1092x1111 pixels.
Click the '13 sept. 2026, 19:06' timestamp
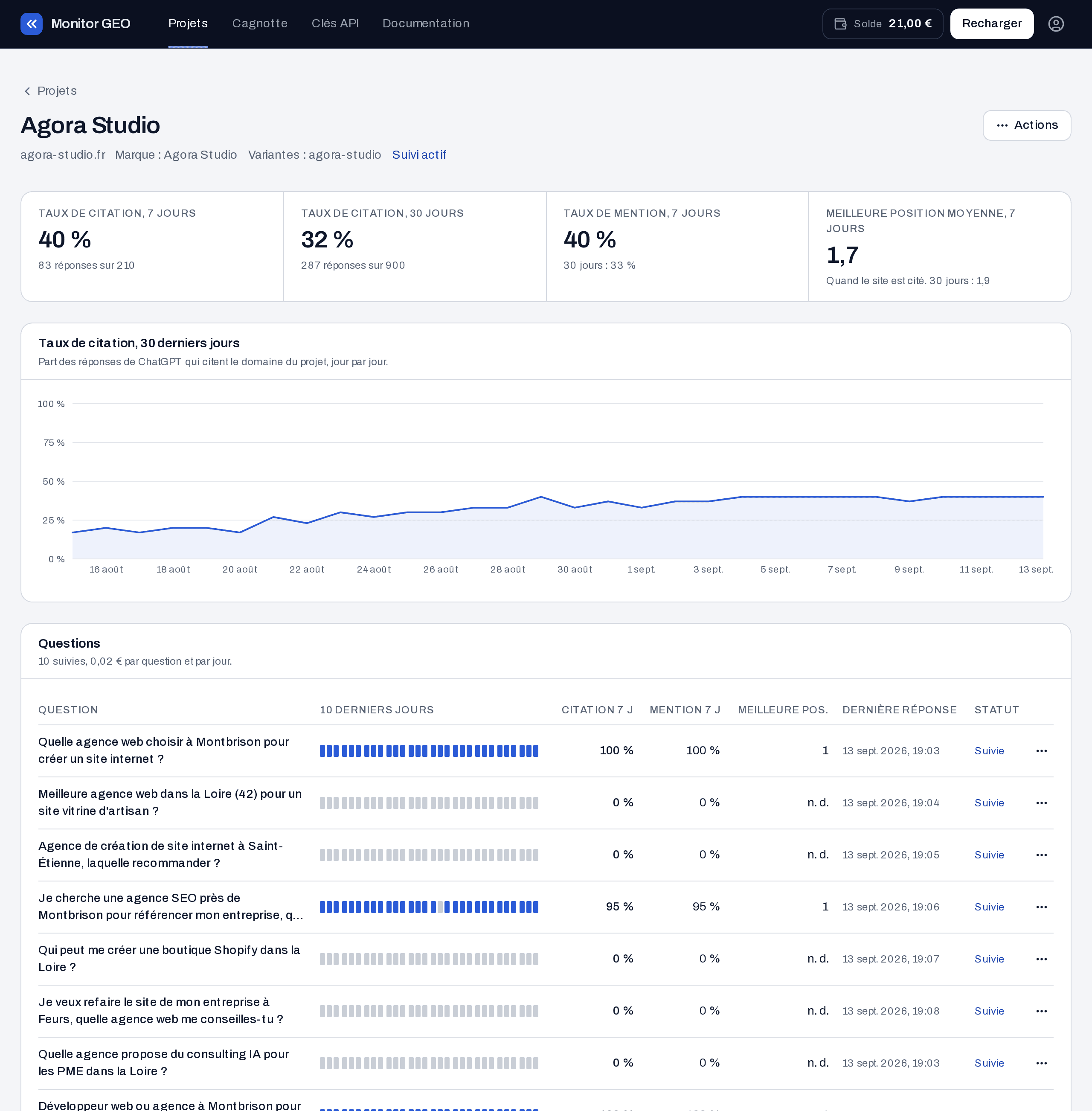coord(891,907)
